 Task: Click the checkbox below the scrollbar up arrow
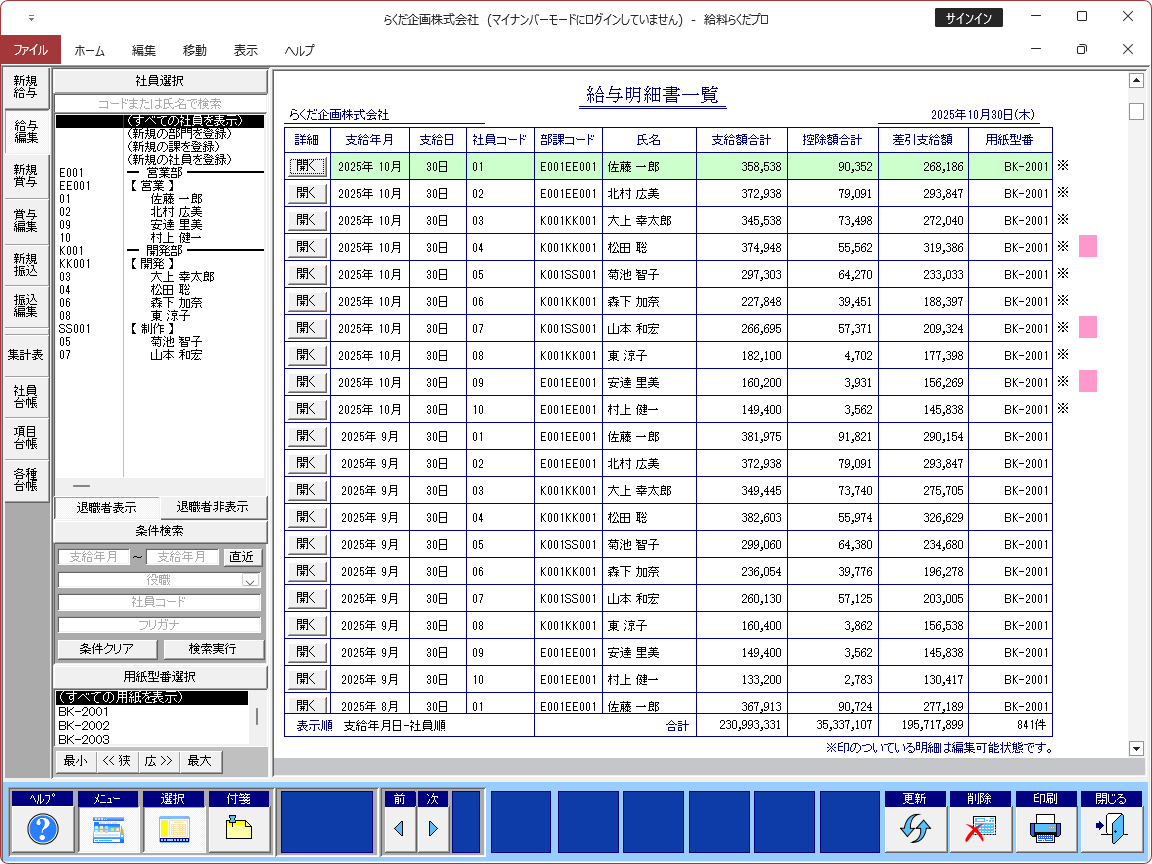tap(1136, 111)
